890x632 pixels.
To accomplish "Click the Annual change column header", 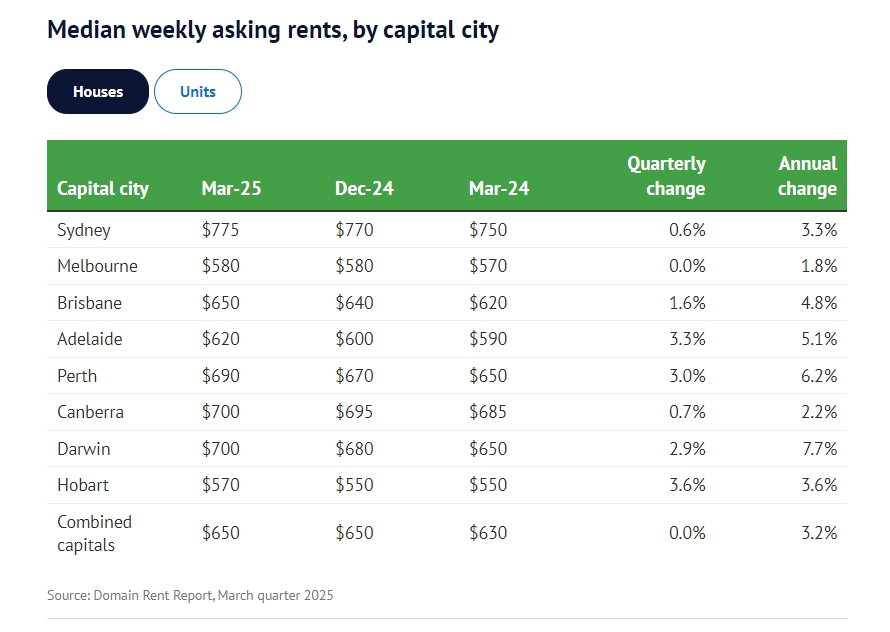I will pos(807,176).
